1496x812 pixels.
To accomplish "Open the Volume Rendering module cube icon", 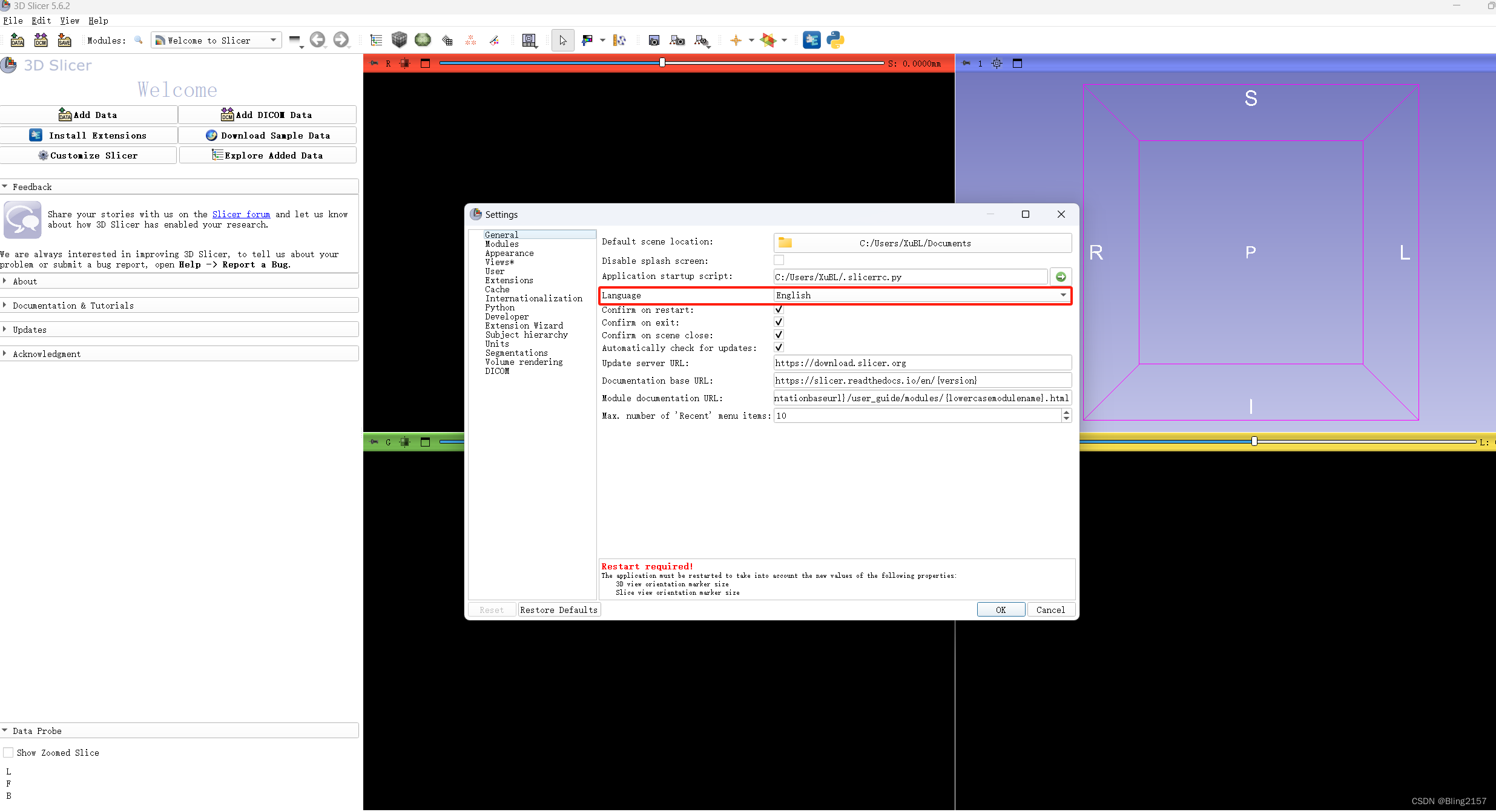I will tap(399, 41).
